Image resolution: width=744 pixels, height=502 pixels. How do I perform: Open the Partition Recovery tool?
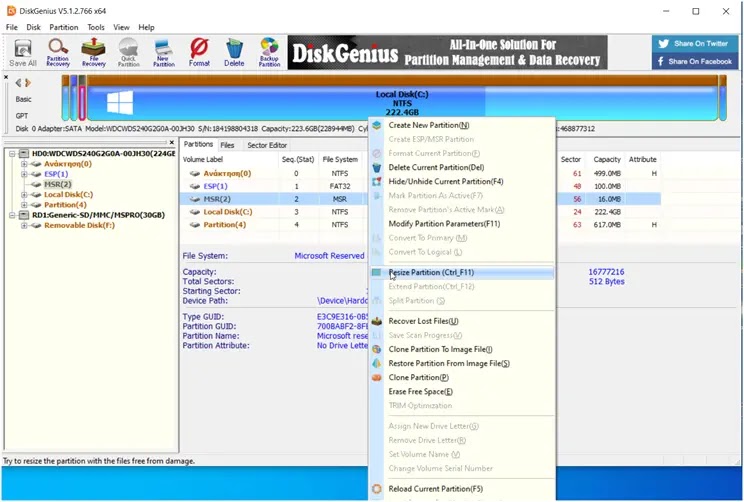pyautogui.click(x=58, y=53)
